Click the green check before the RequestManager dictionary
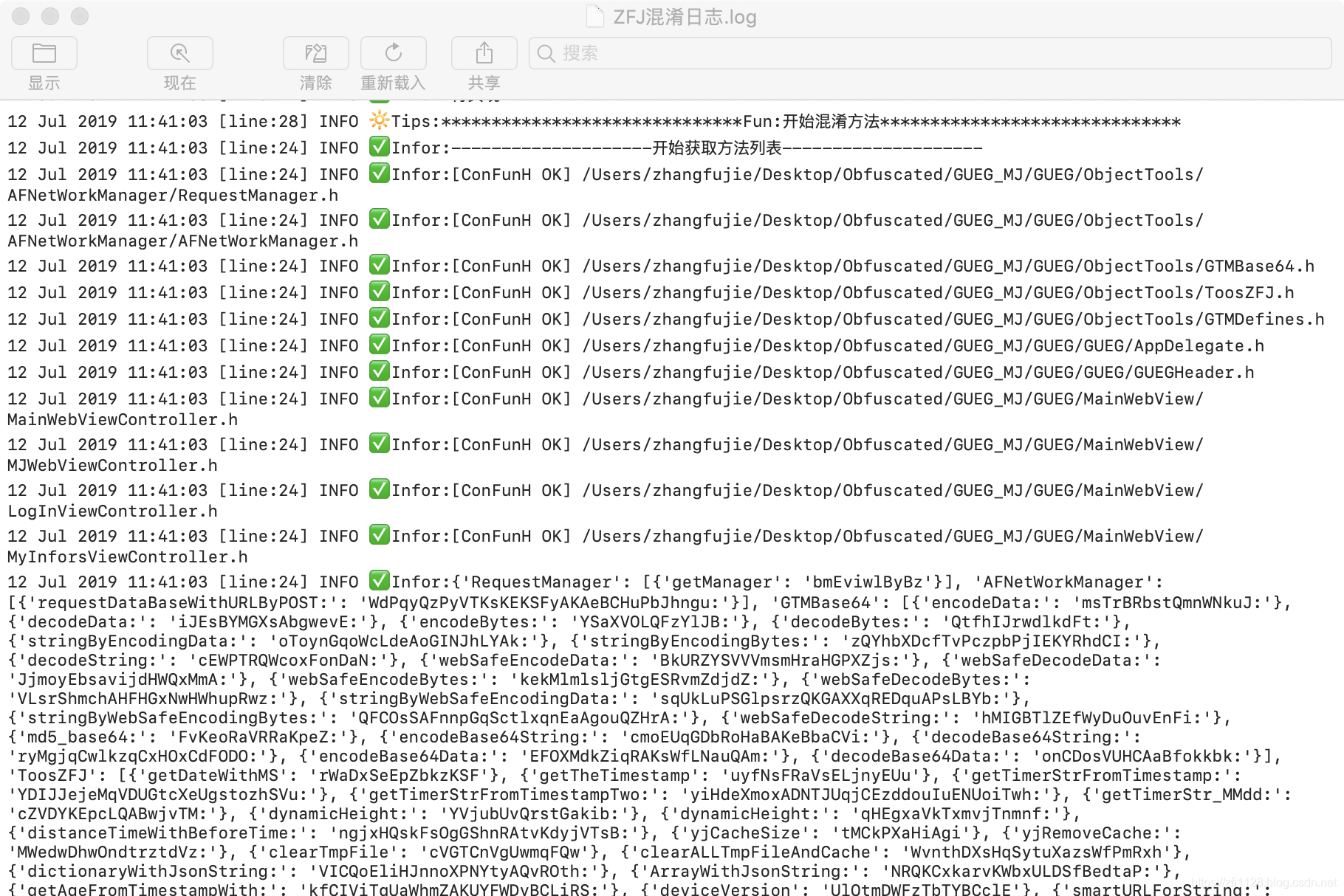Viewport: 1344px width, 896px height. pos(379,581)
